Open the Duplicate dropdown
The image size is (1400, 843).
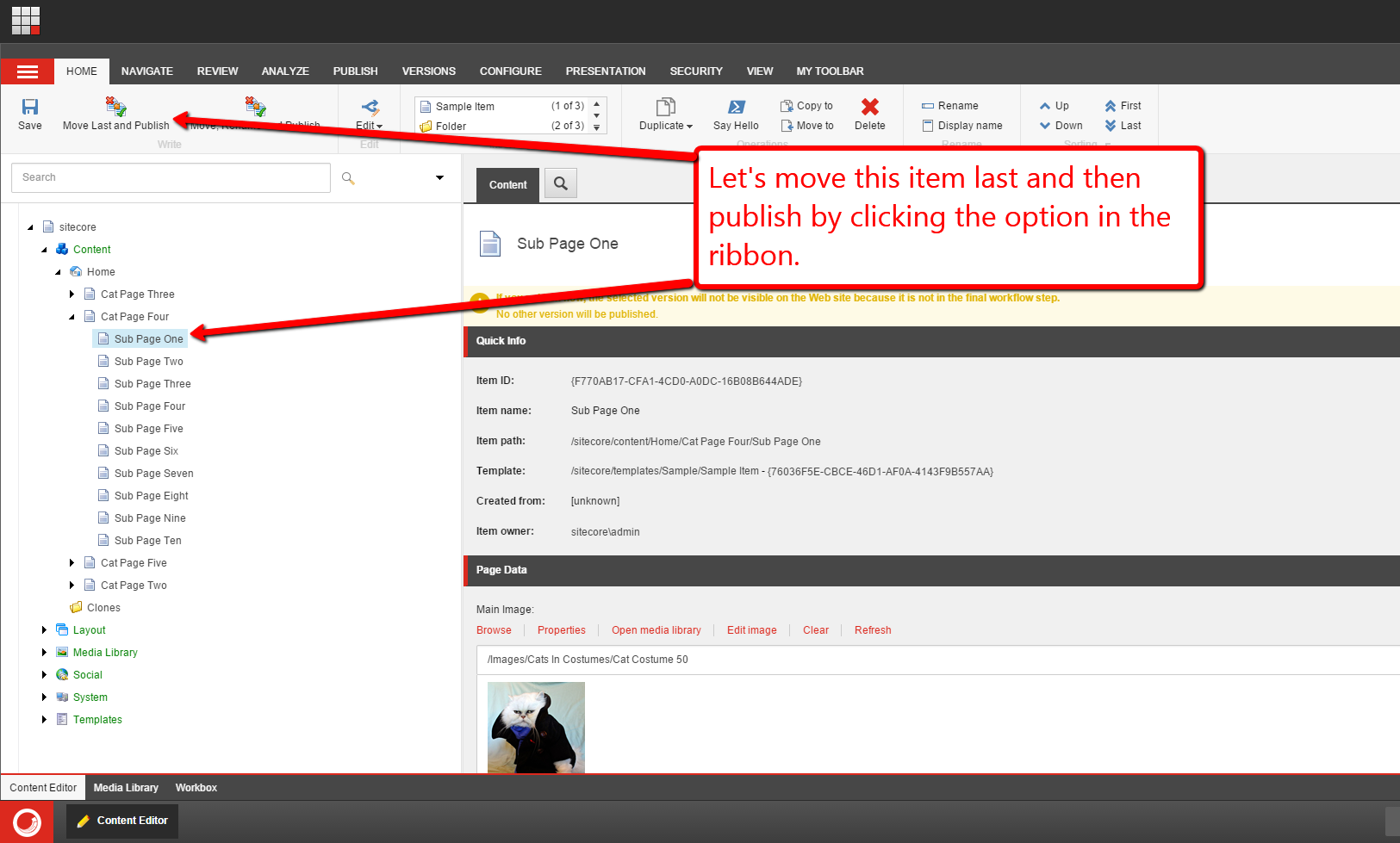click(666, 126)
